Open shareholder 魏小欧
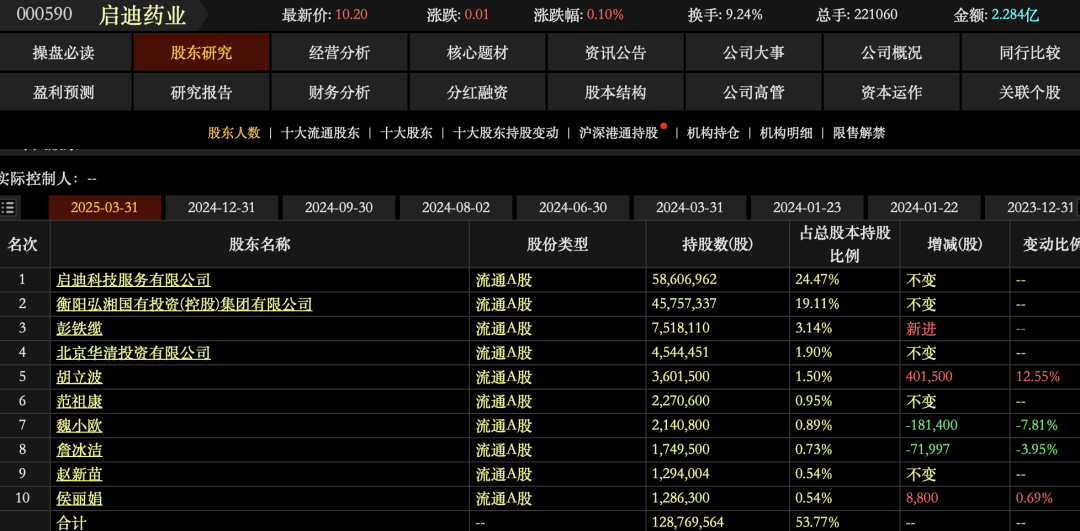The width and height of the screenshot is (1080, 531). coord(79,426)
